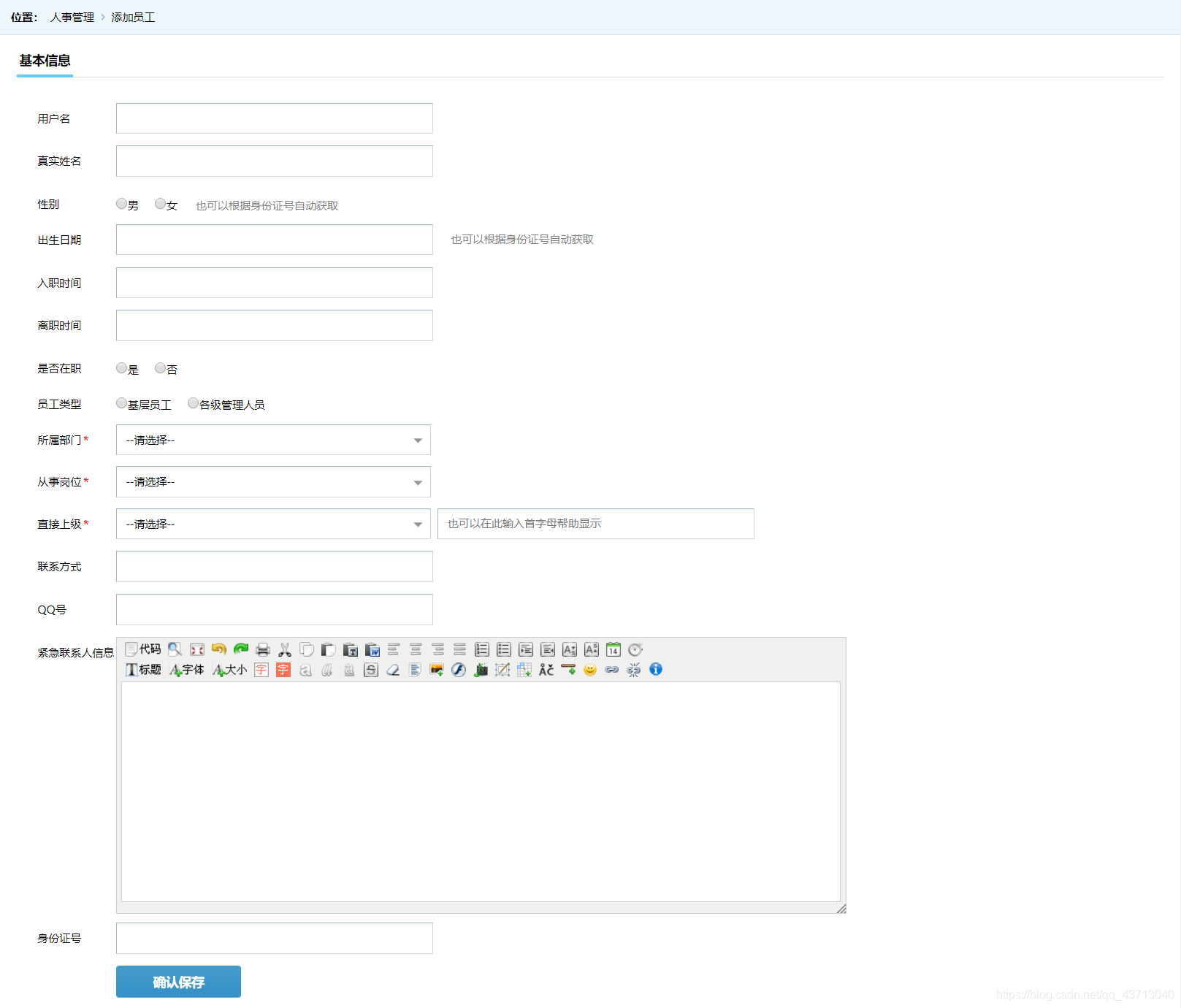Focus the 真实姓名 input field
Image resolution: width=1181 pixels, height=1008 pixels.
pyautogui.click(x=275, y=161)
